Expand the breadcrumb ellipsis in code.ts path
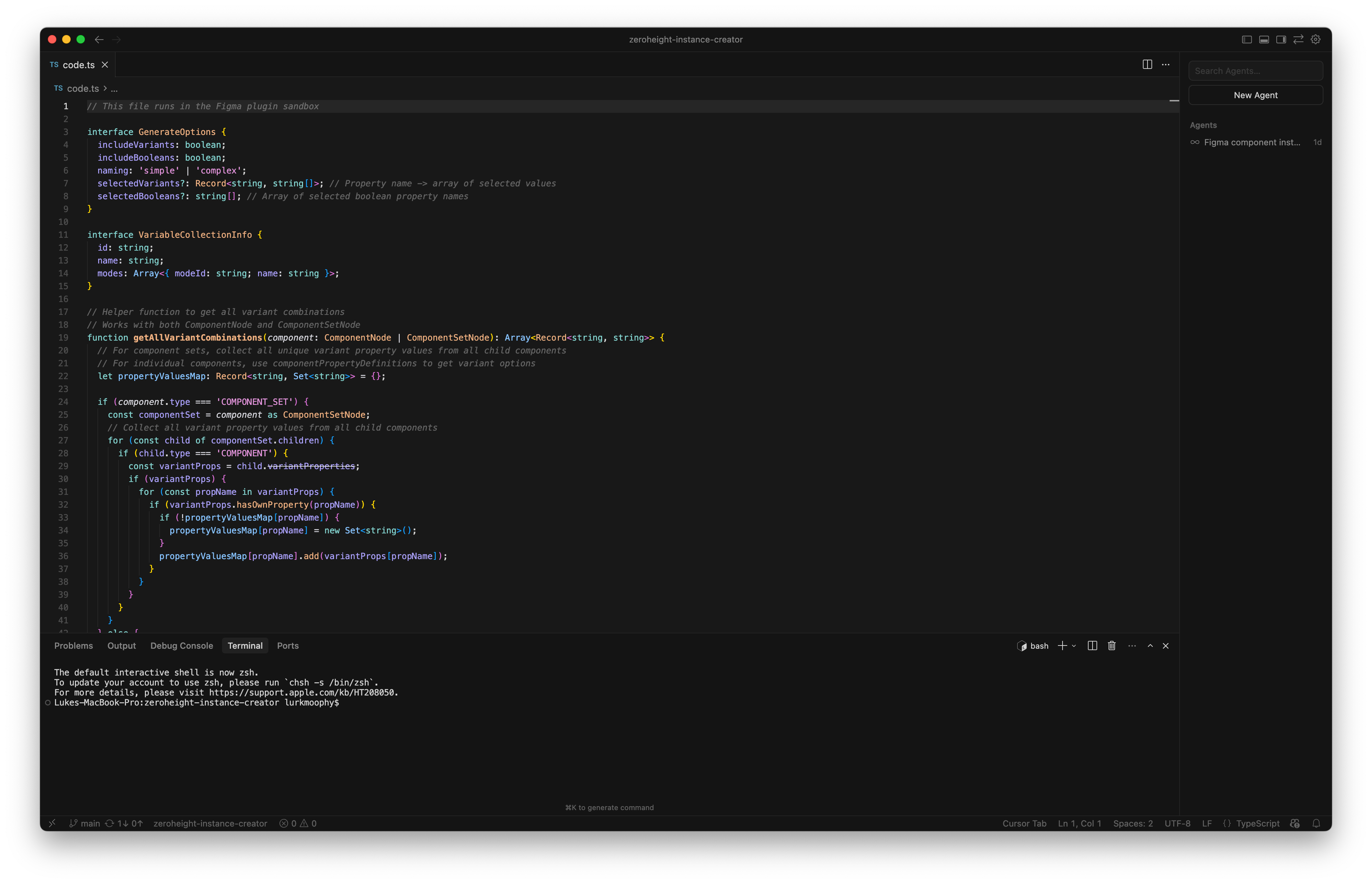The width and height of the screenshot is (1372, 884). [x=114, y=89]
